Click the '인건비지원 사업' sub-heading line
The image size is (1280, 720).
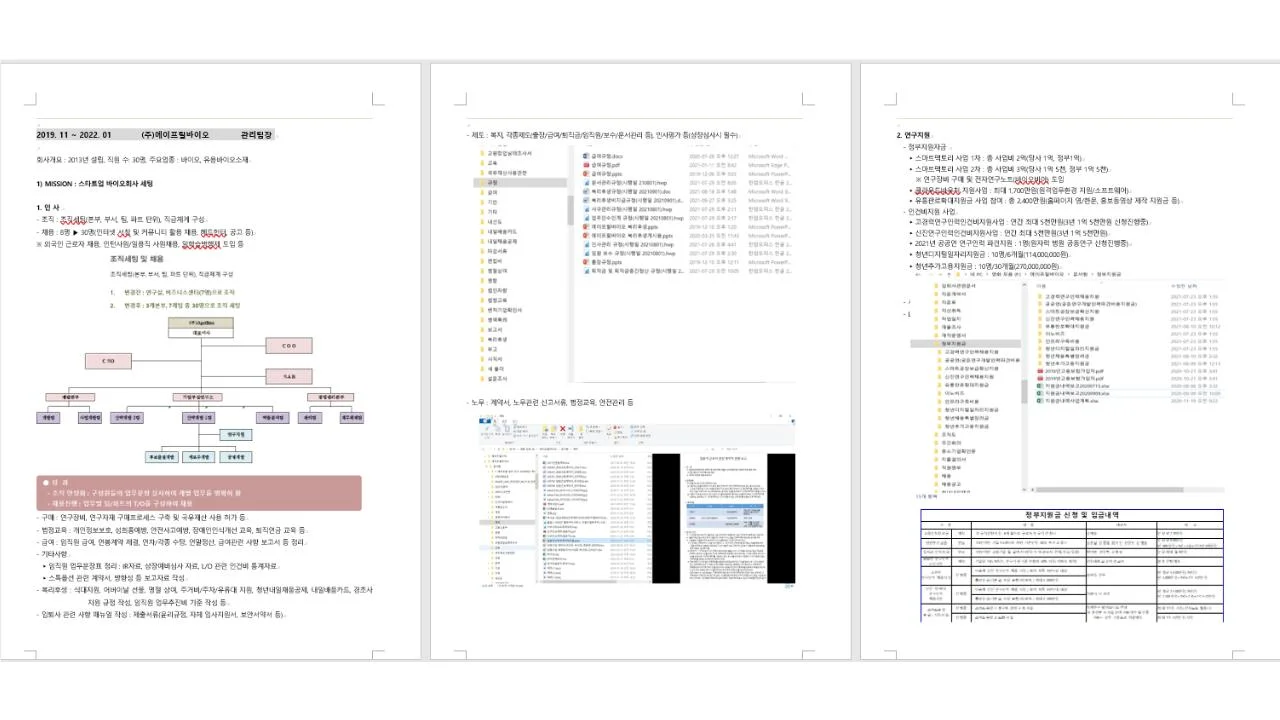pyautogui.click(x=929, y=211)
